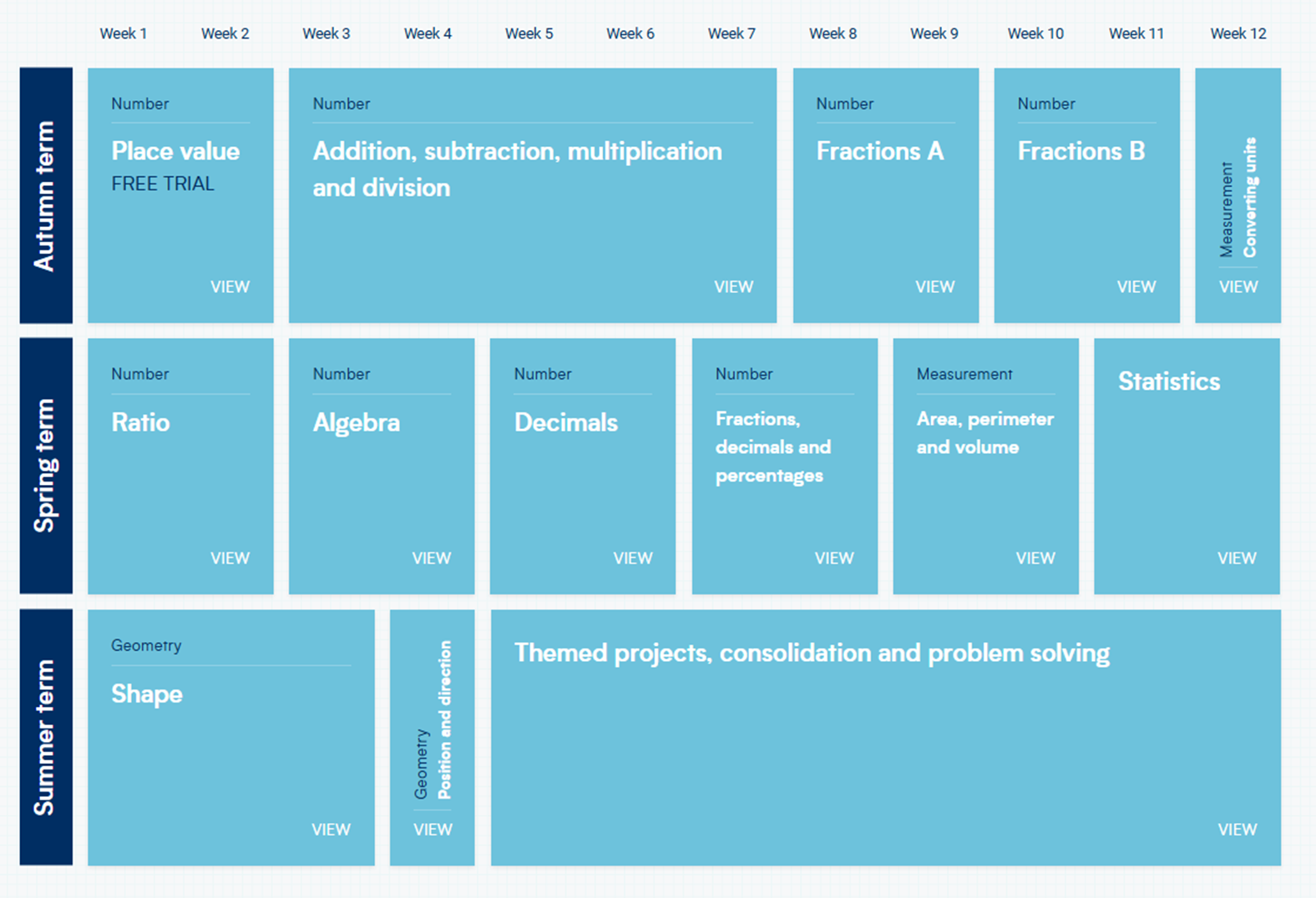
Task: Open VIEW for Area, perimeter and volume
Action: [1035, 558]
